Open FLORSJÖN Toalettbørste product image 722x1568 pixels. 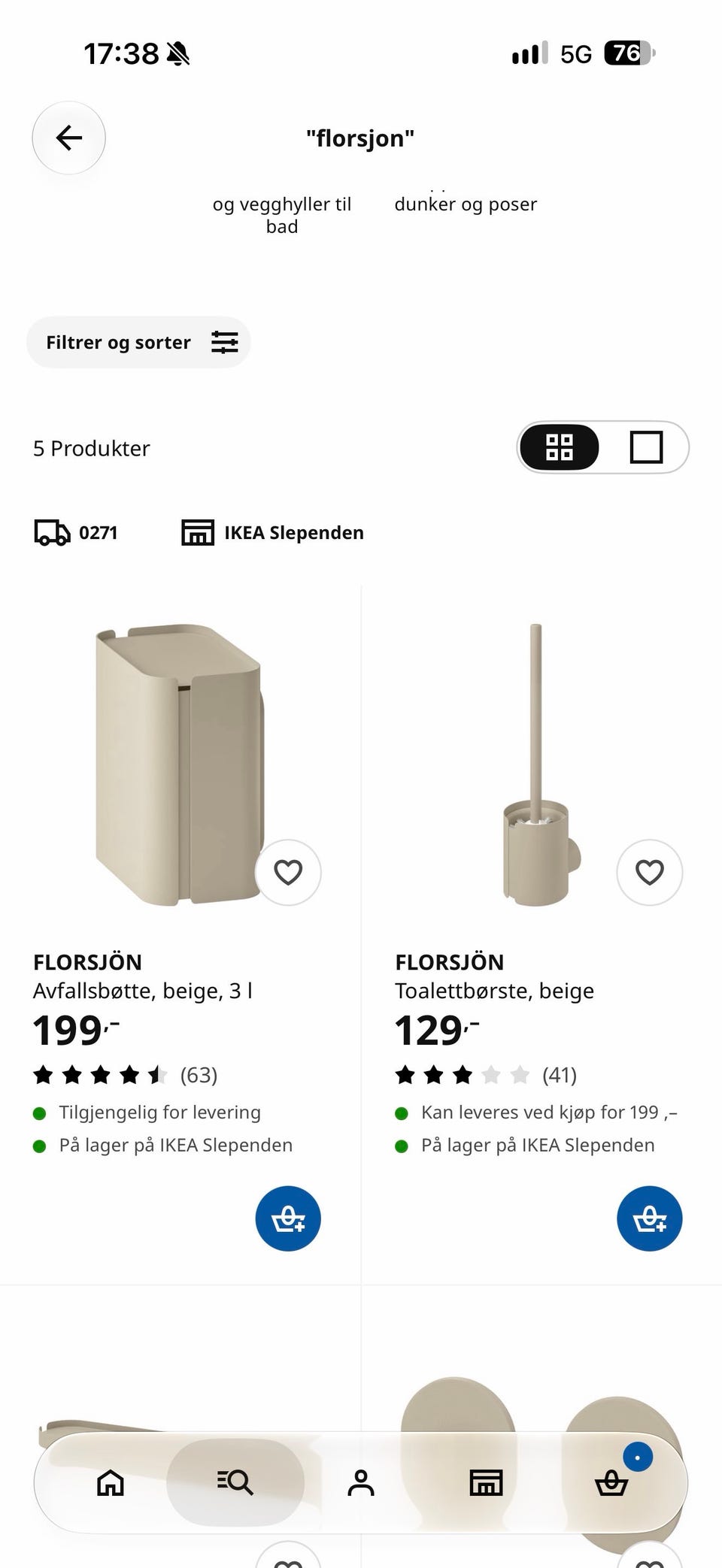tap(537, 764)
